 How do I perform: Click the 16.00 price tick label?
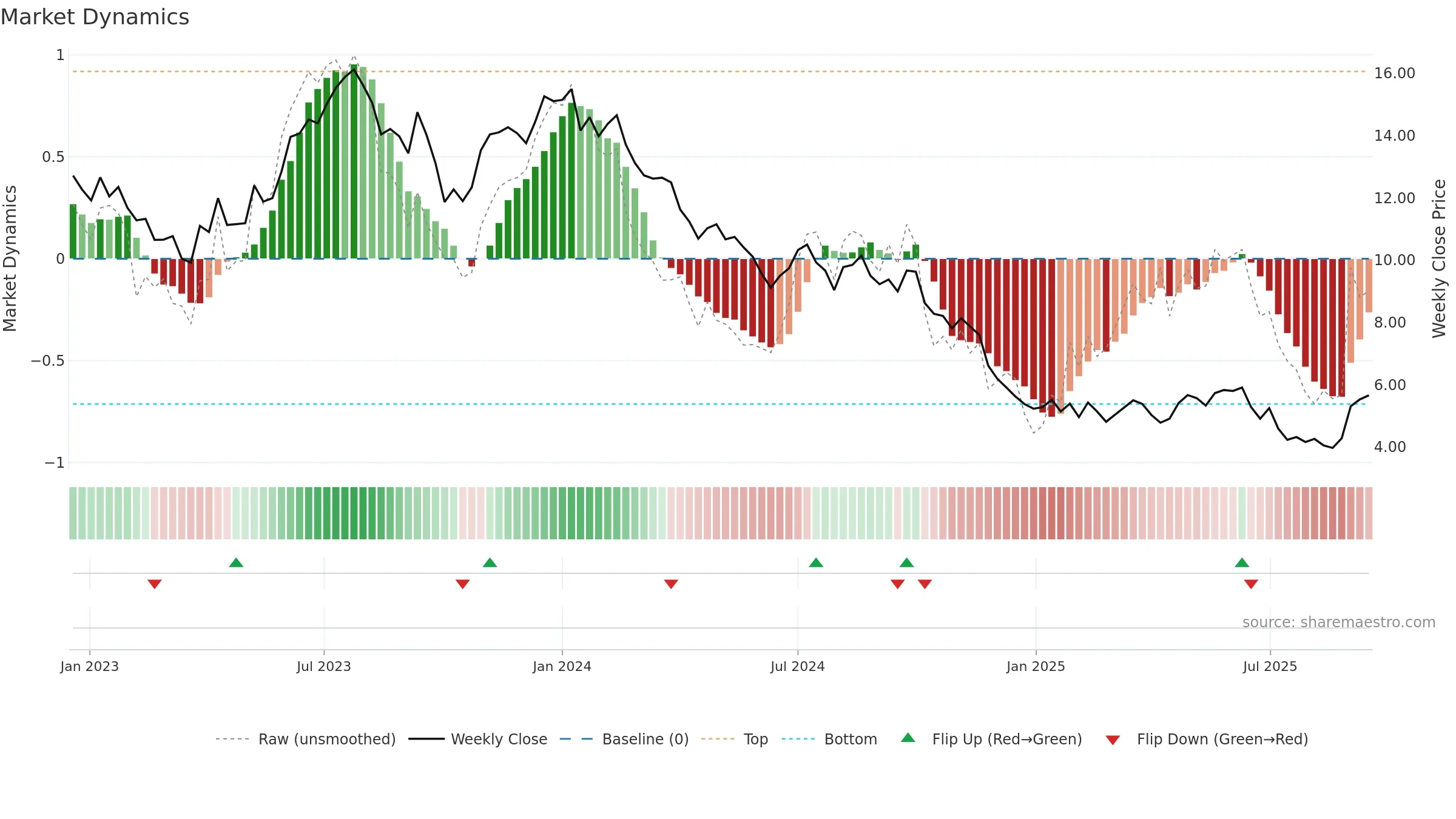coord(1395,73)
